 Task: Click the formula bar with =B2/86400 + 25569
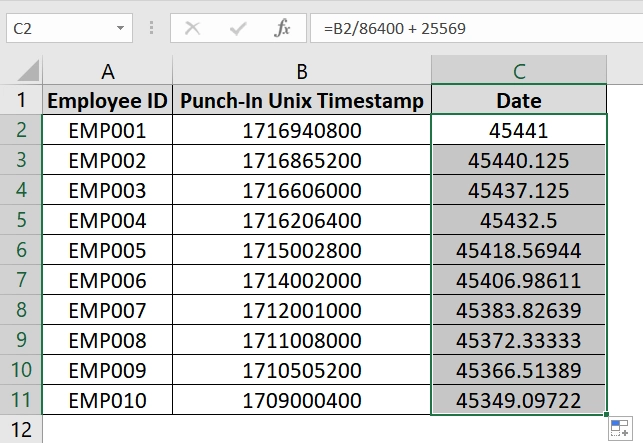[477, 28]
